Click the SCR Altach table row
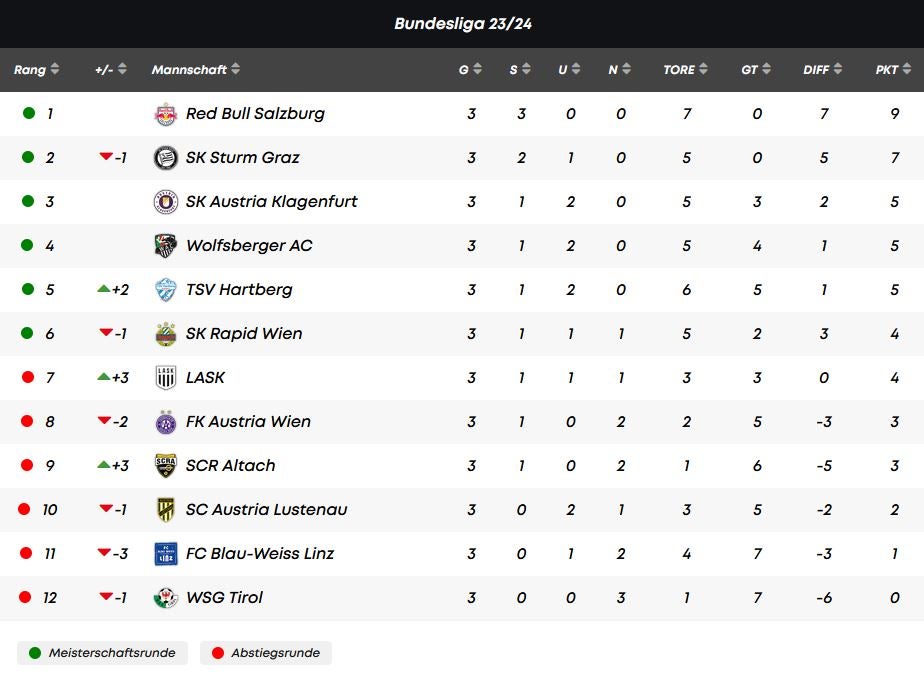Screen dimensions: 924x678 462,466
